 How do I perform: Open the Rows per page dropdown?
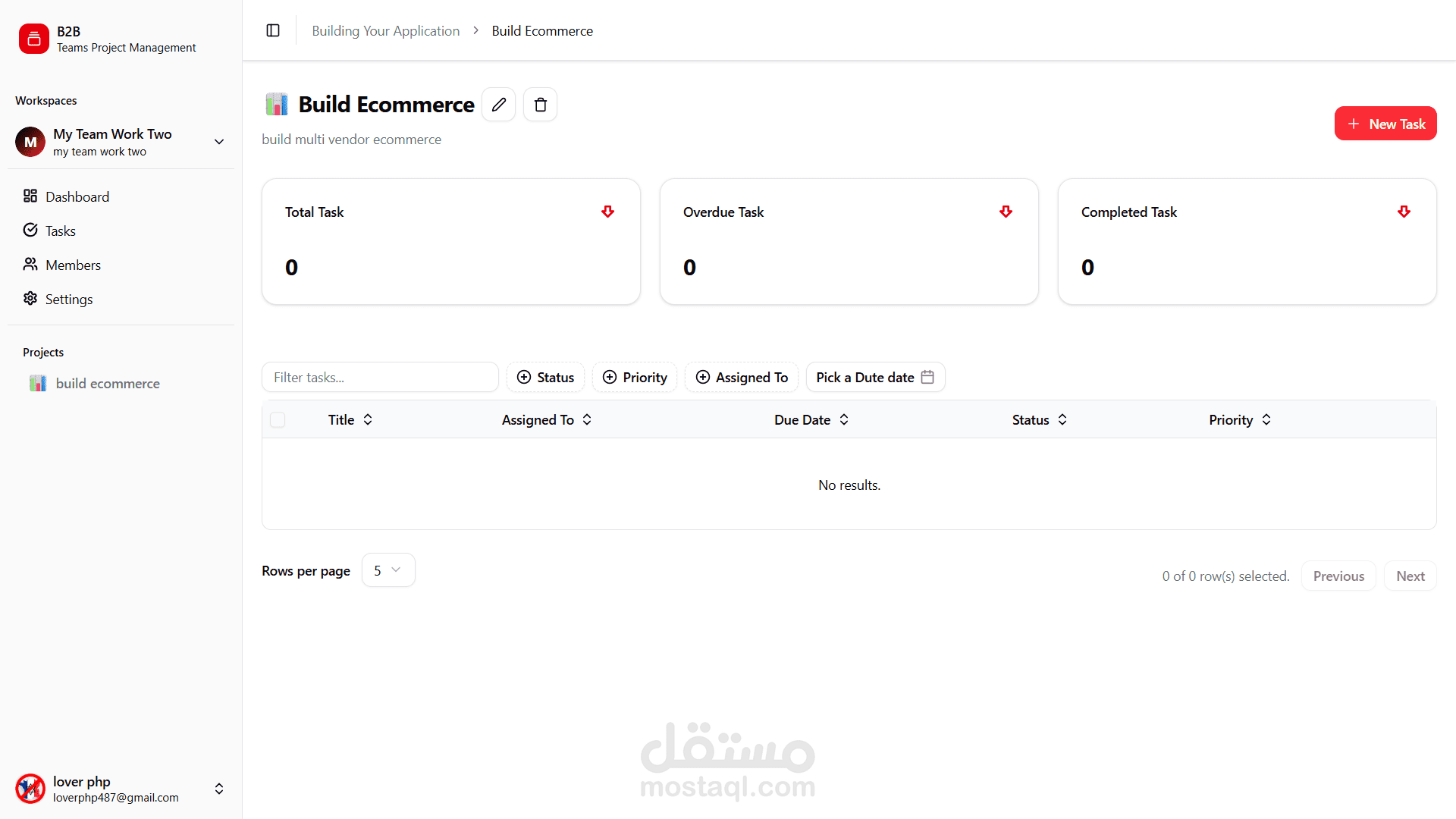coord(388,570)
